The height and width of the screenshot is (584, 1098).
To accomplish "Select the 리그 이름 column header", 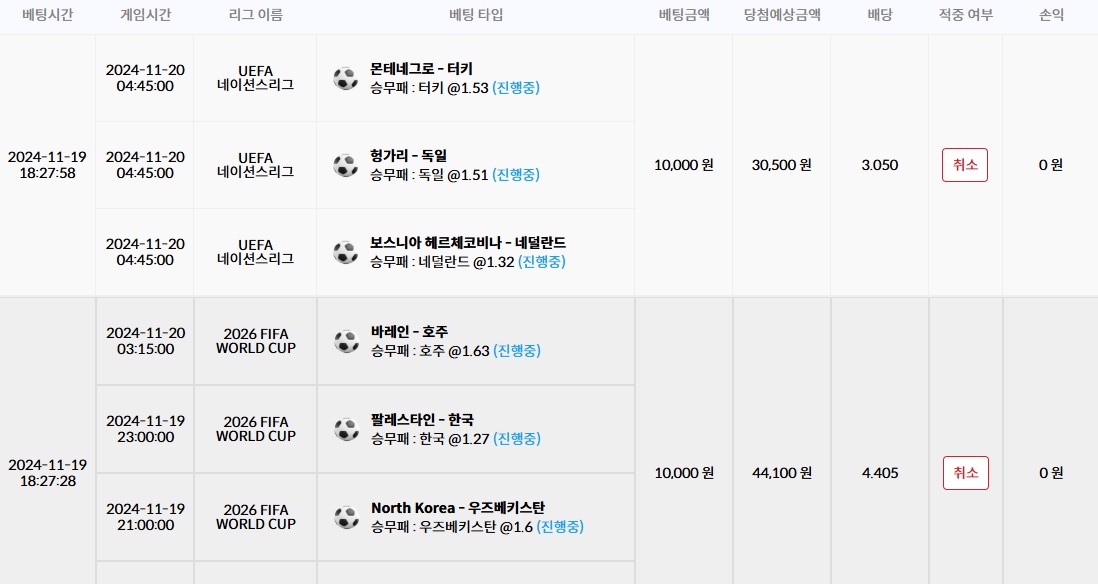I will [x=256, y=15].
